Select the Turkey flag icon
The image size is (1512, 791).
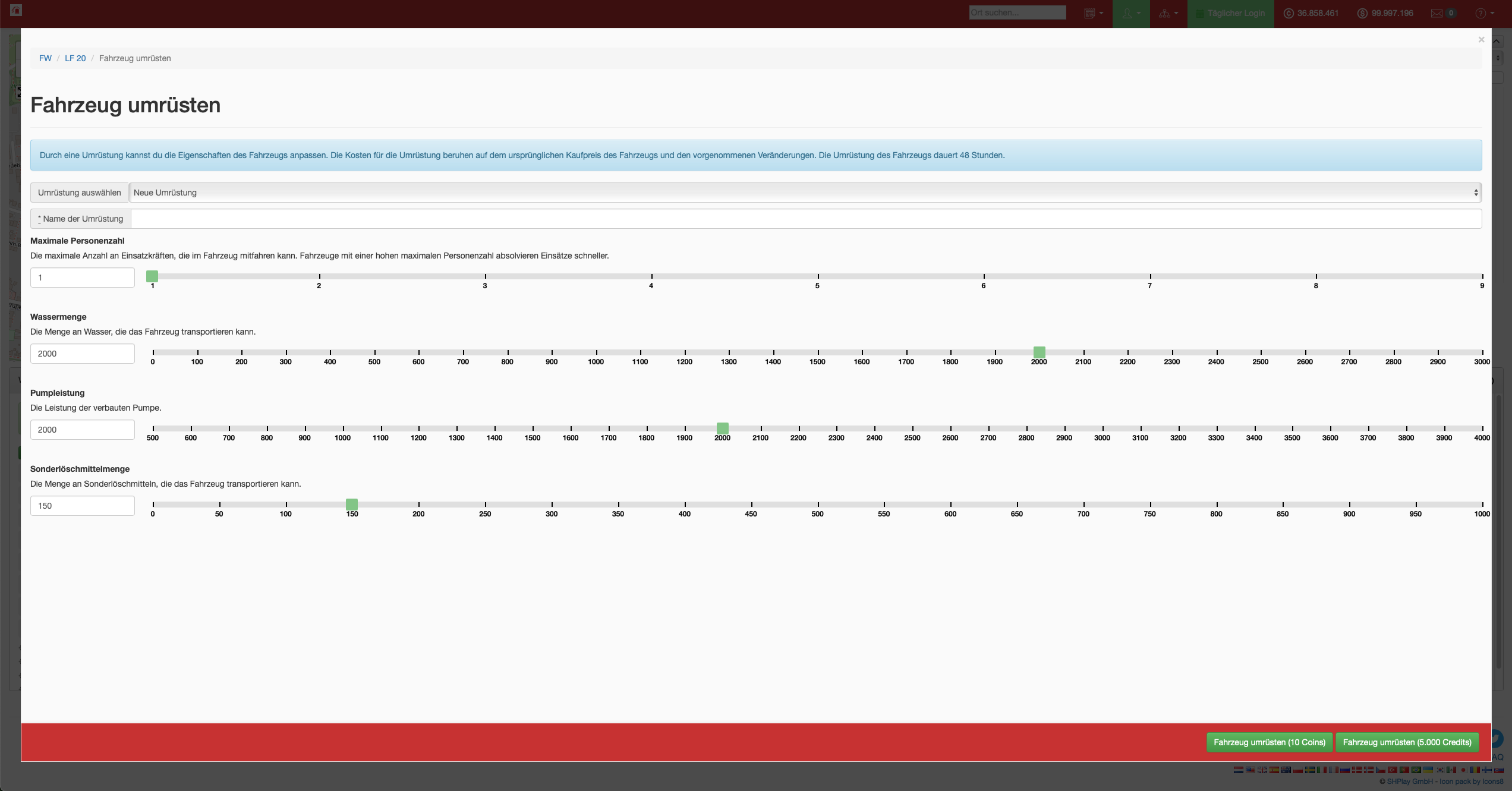(x=1393, y=770)
